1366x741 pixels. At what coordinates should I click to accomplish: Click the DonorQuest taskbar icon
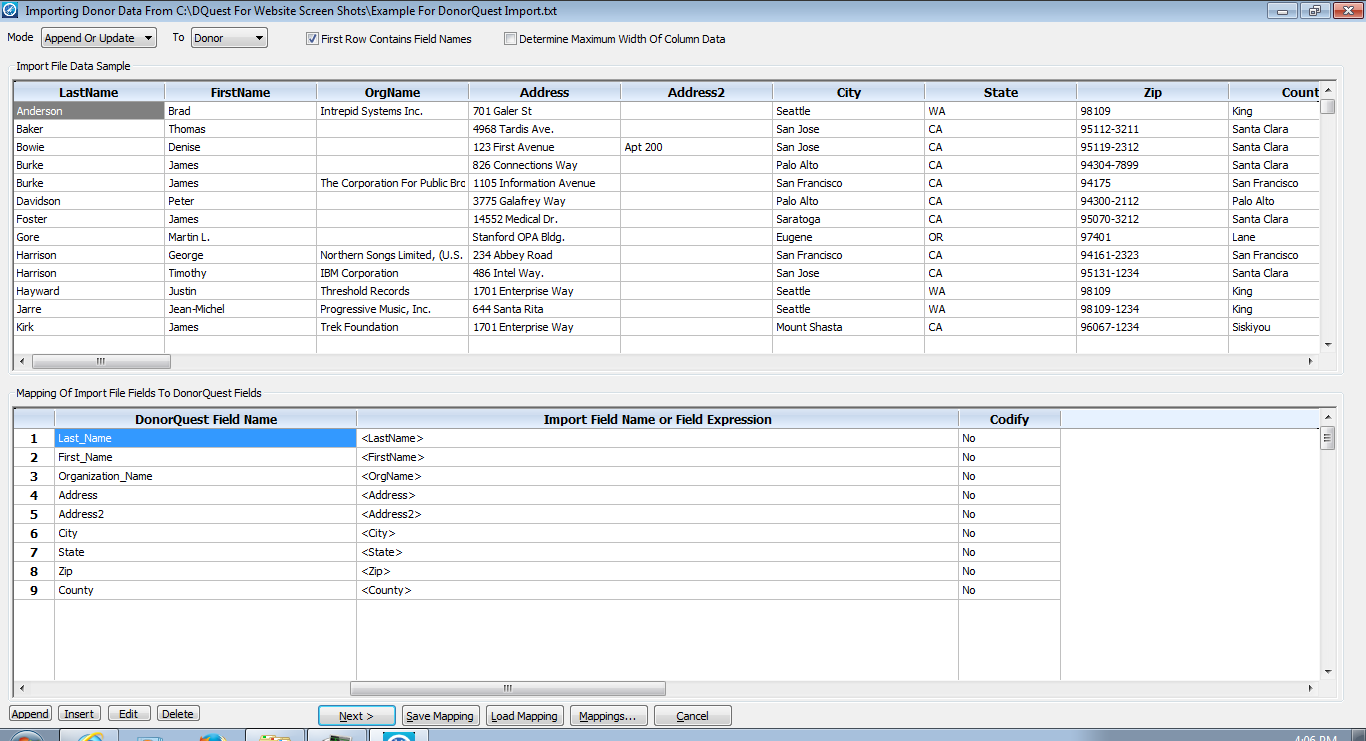point(399,736)
